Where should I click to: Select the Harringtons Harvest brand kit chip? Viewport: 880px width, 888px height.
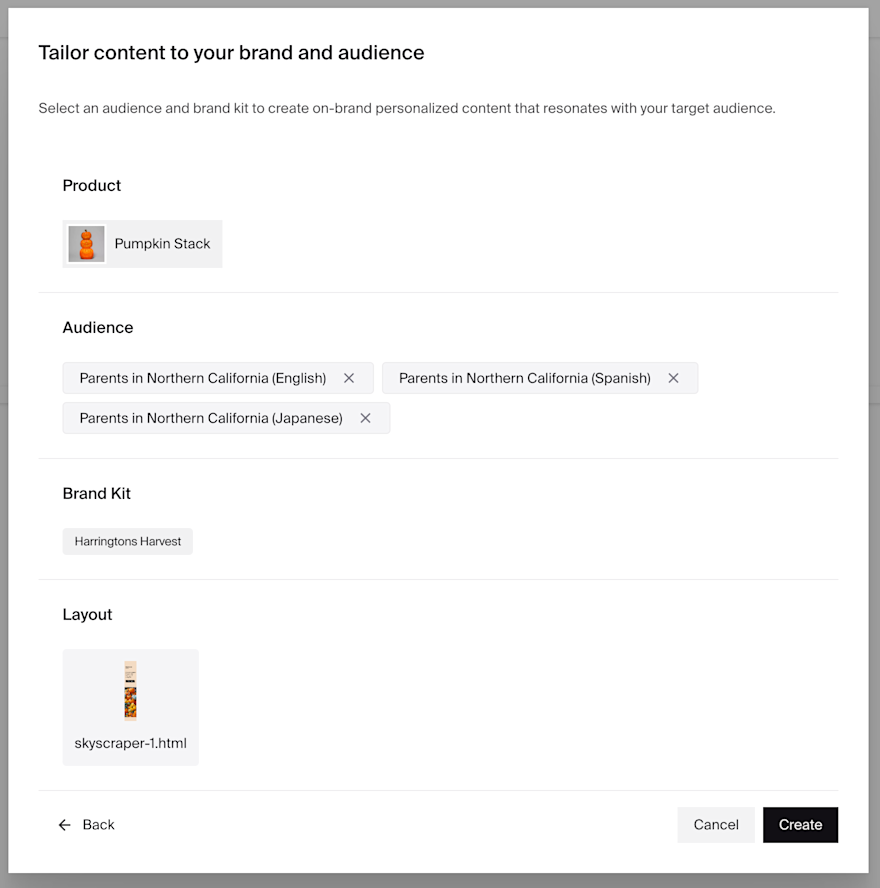(127, 541)
